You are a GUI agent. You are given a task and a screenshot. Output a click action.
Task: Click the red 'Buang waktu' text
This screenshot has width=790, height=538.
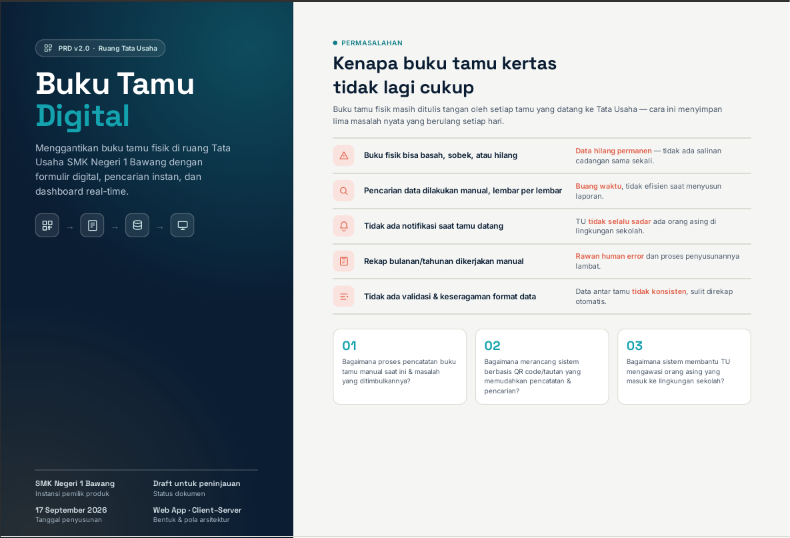(x=598, y=186)
